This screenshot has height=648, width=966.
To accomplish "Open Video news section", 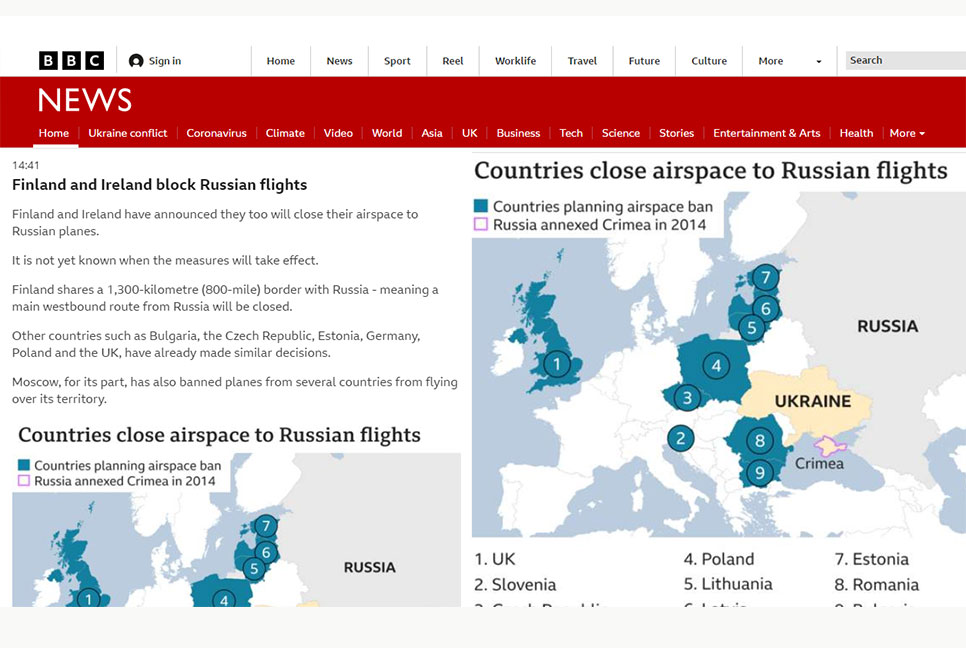I will (x=338, y=133).
